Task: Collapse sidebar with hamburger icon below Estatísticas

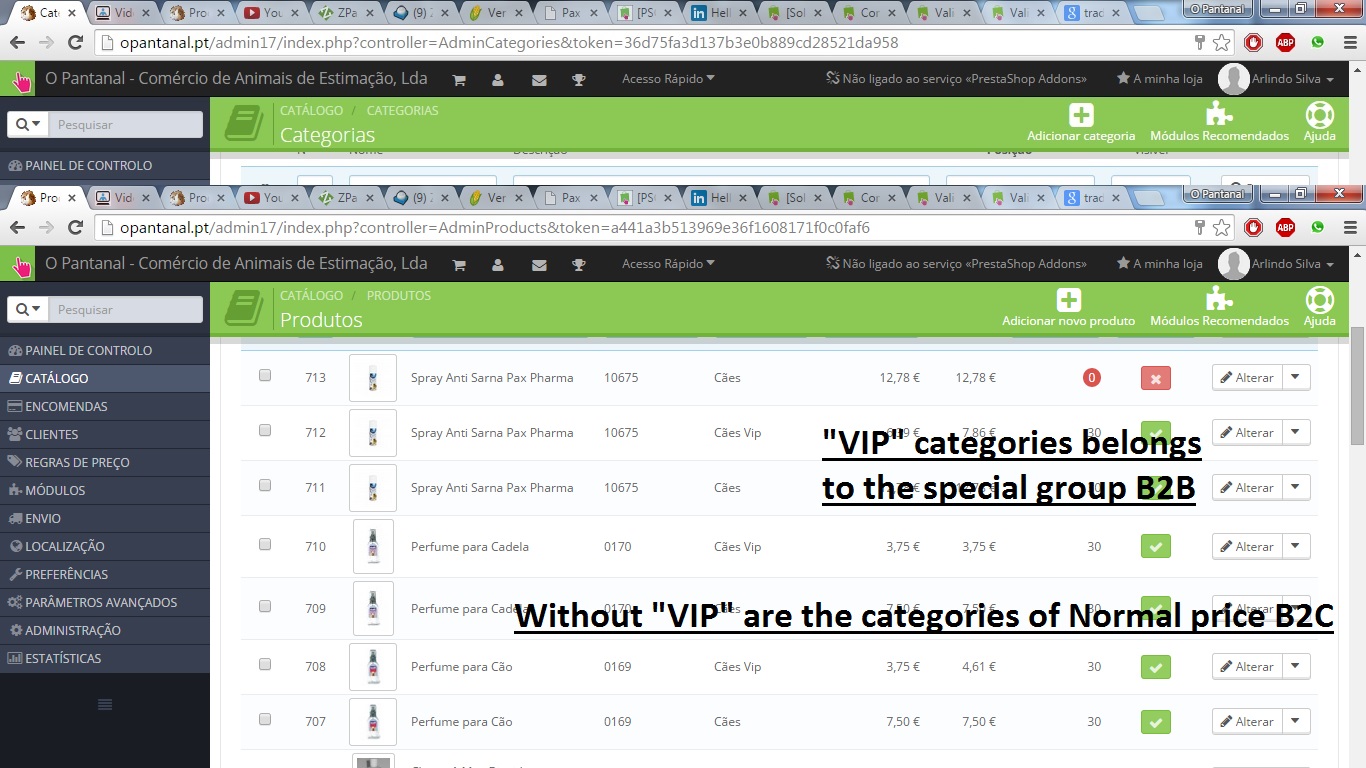Action: click(x=105, y=705)
